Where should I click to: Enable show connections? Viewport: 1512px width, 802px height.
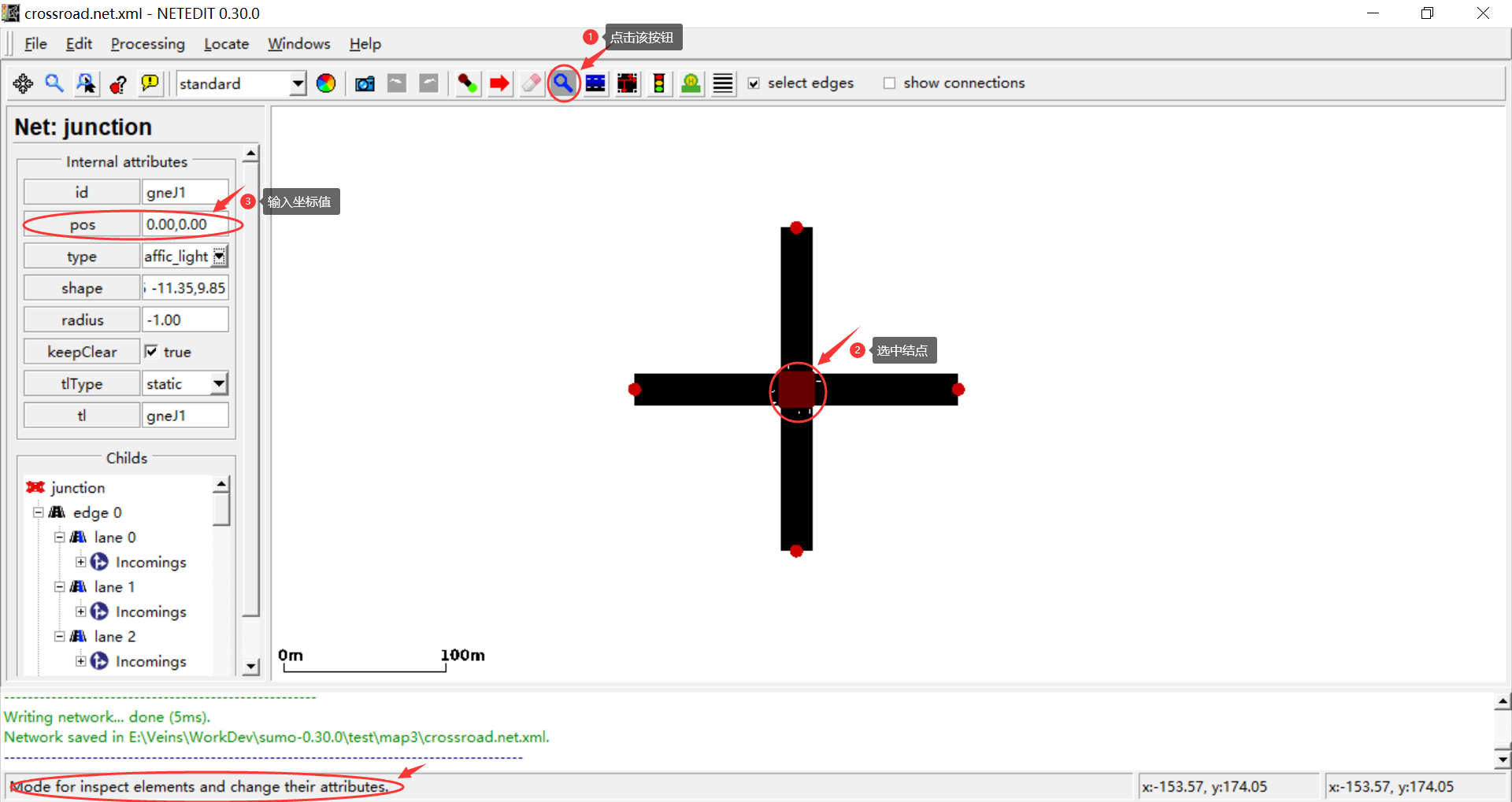click(x=889, y=83)
